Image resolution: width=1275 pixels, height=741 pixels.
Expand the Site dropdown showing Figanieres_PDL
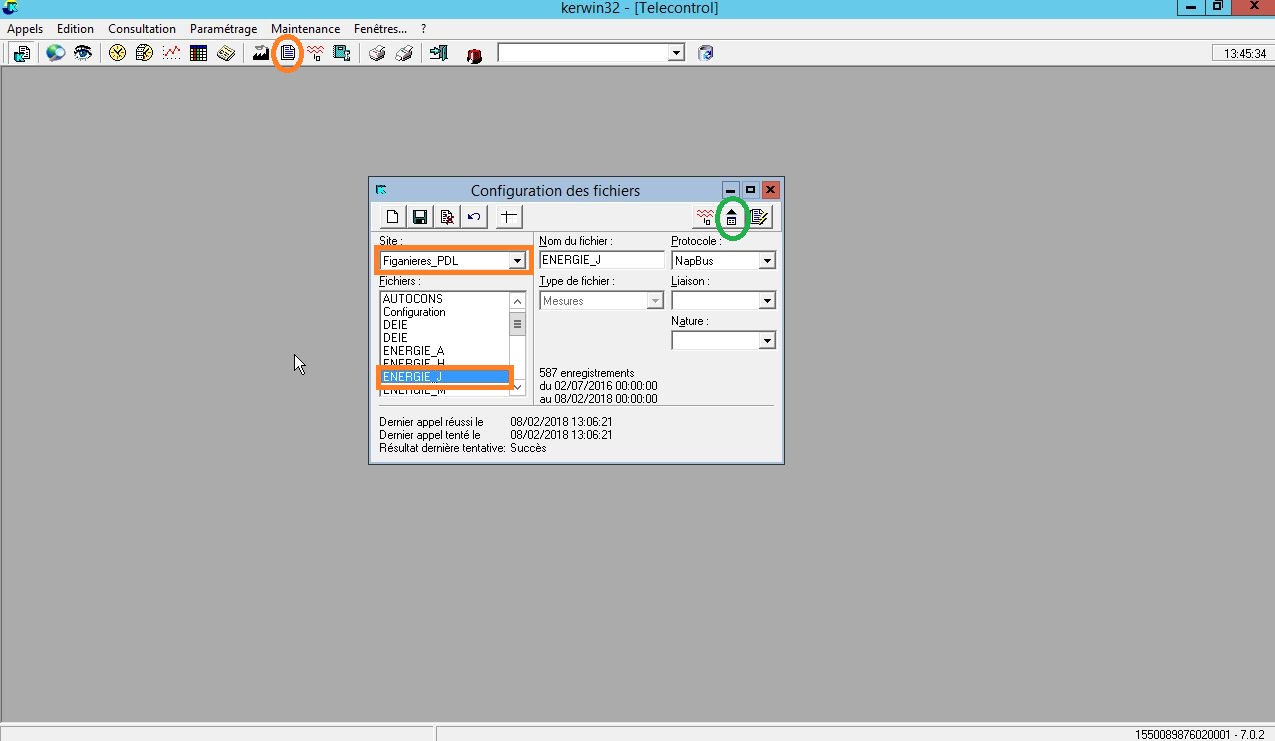[x=517, y=261]
